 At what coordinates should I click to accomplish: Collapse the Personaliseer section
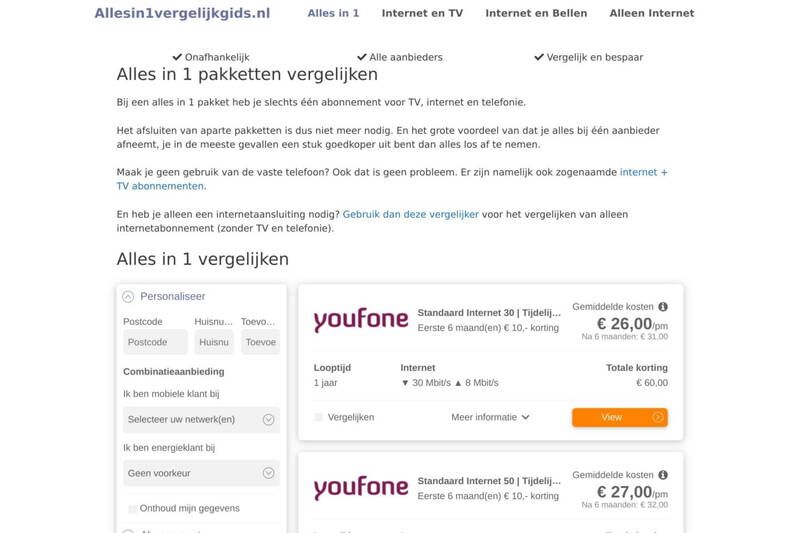point(128,297)
